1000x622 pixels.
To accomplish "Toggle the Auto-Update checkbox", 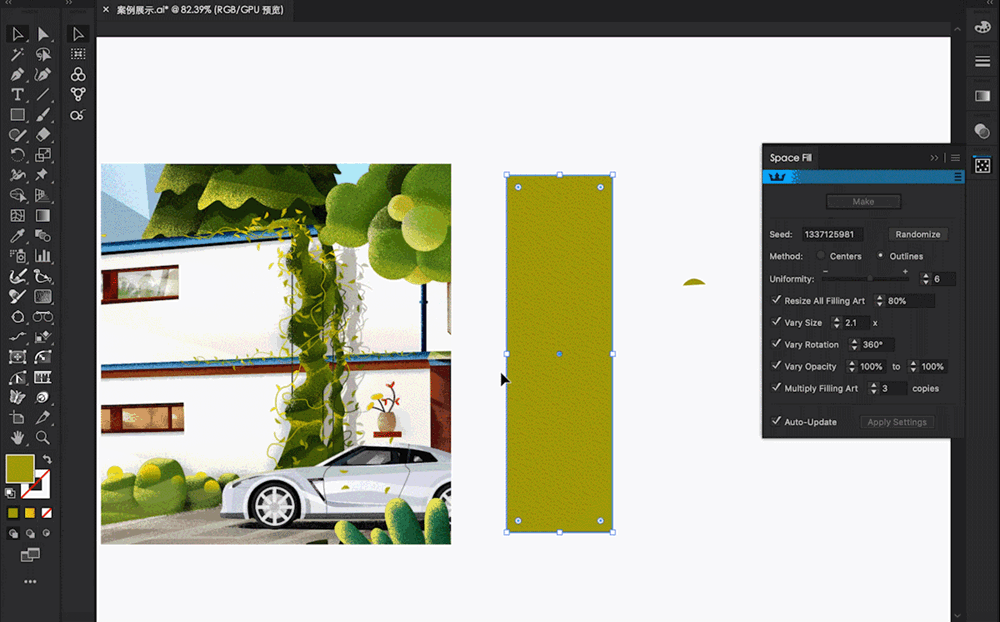I will (x=776, y=421).
